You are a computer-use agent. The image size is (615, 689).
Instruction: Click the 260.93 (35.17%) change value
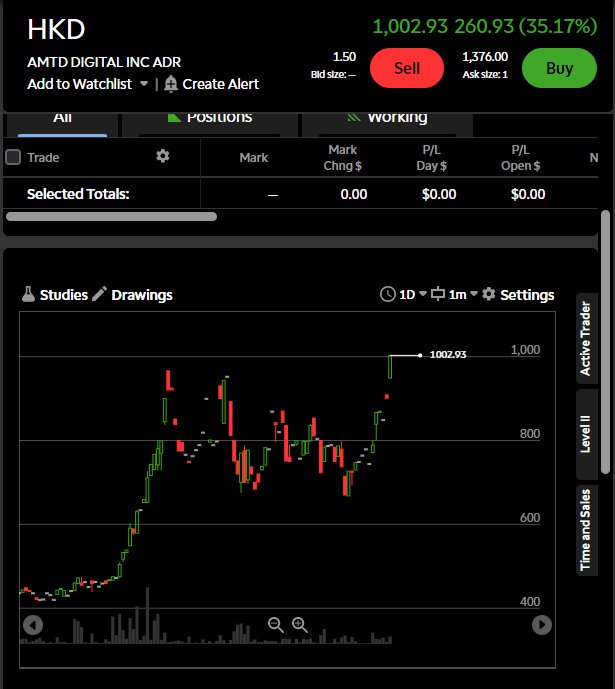(526, 26)
